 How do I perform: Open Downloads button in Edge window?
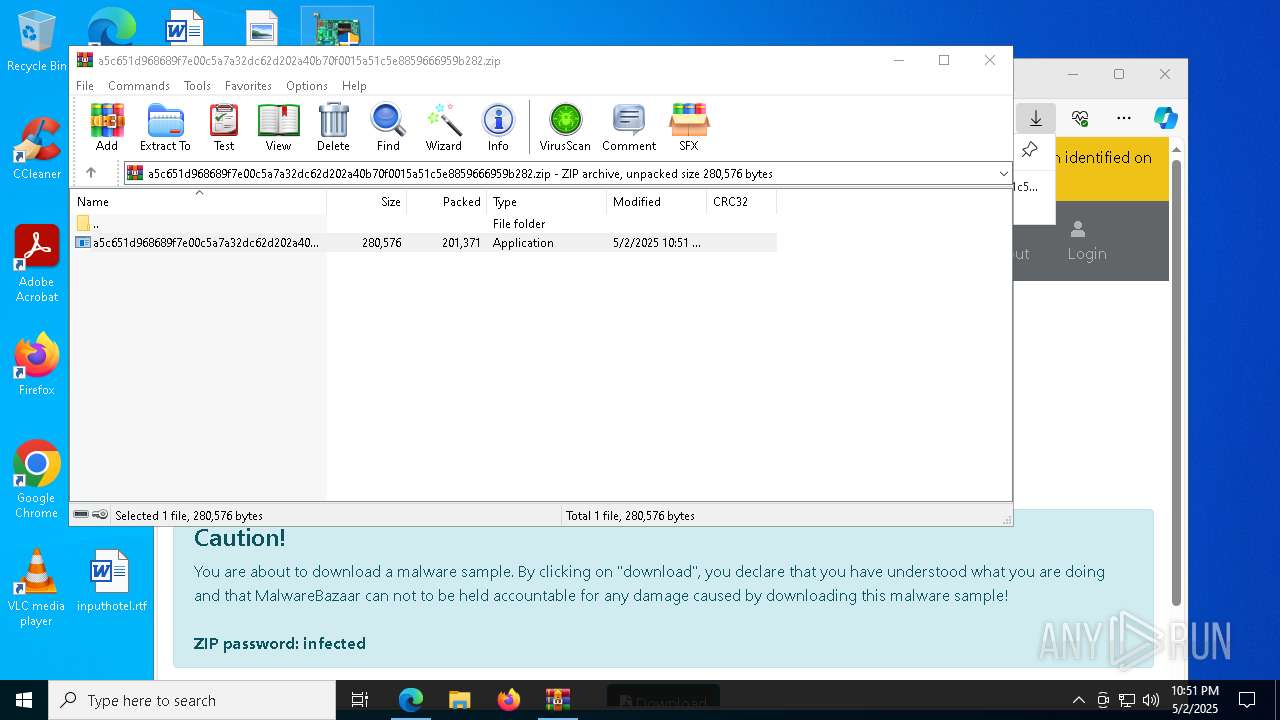pos(1036,118)
